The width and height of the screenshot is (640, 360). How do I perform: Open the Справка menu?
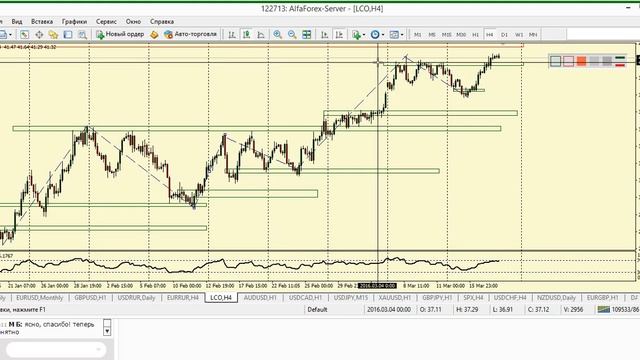click(162, 22)
